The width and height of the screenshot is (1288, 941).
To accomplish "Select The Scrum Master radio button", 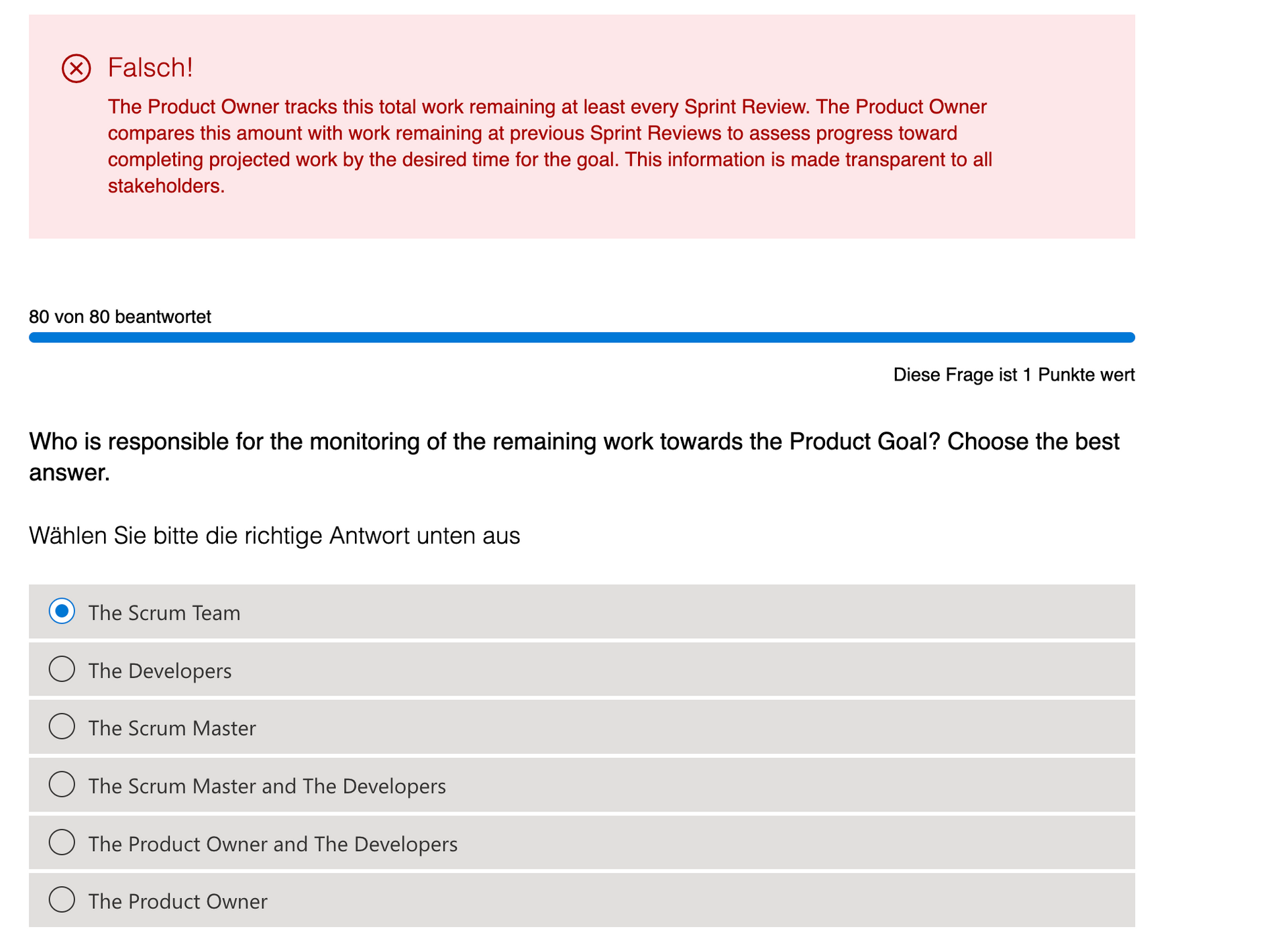I will pos(62,727).
